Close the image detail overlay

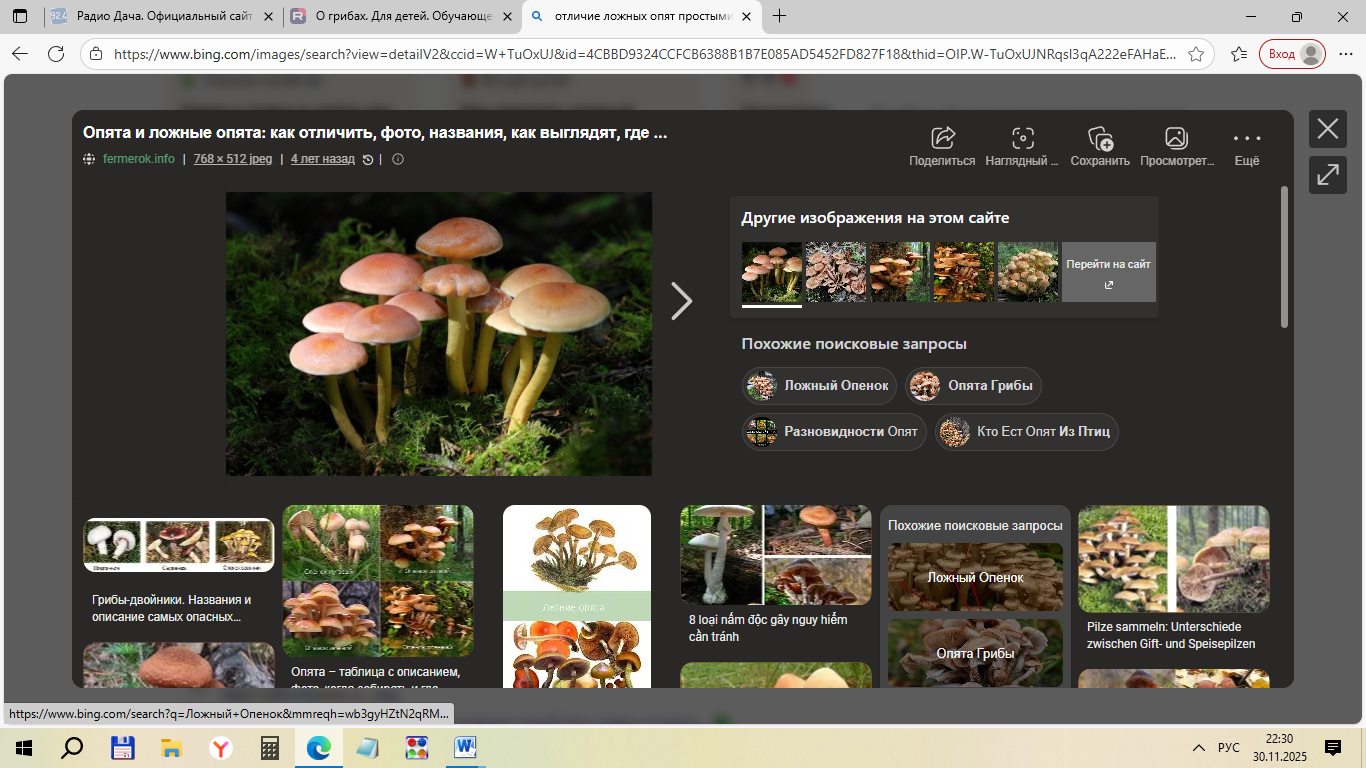point(1327,129)
